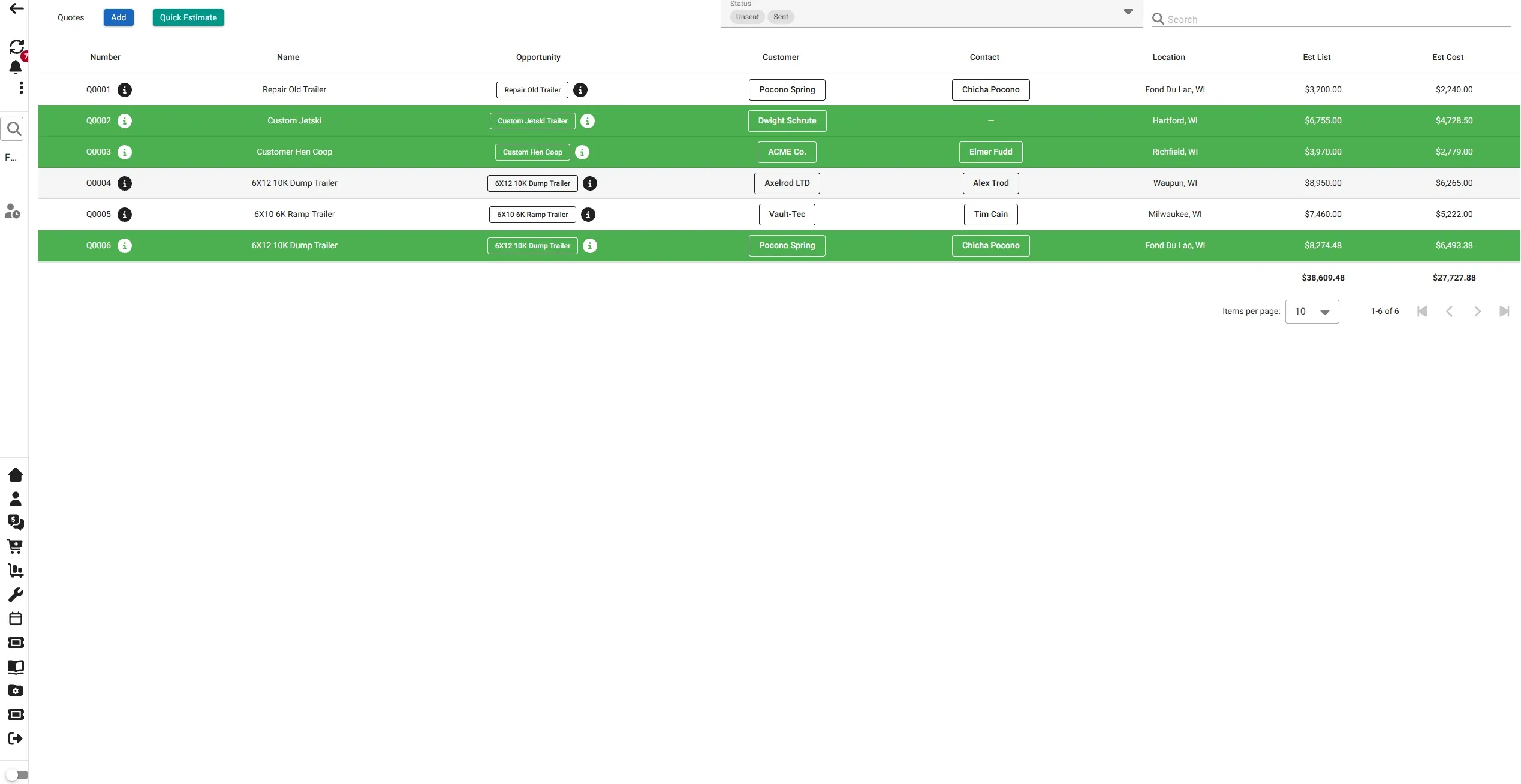Open info for quote Q0002

125,121
